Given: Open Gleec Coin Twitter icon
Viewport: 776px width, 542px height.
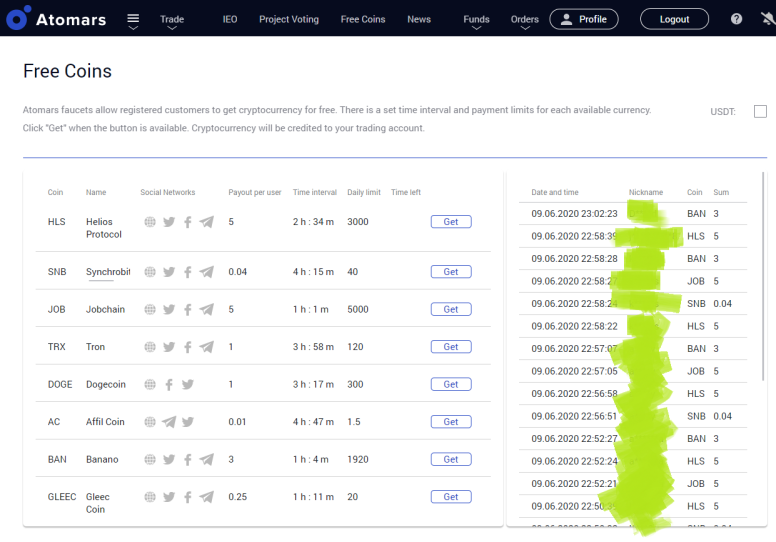Looking at the screenshot, I should [x=169, y=497].
